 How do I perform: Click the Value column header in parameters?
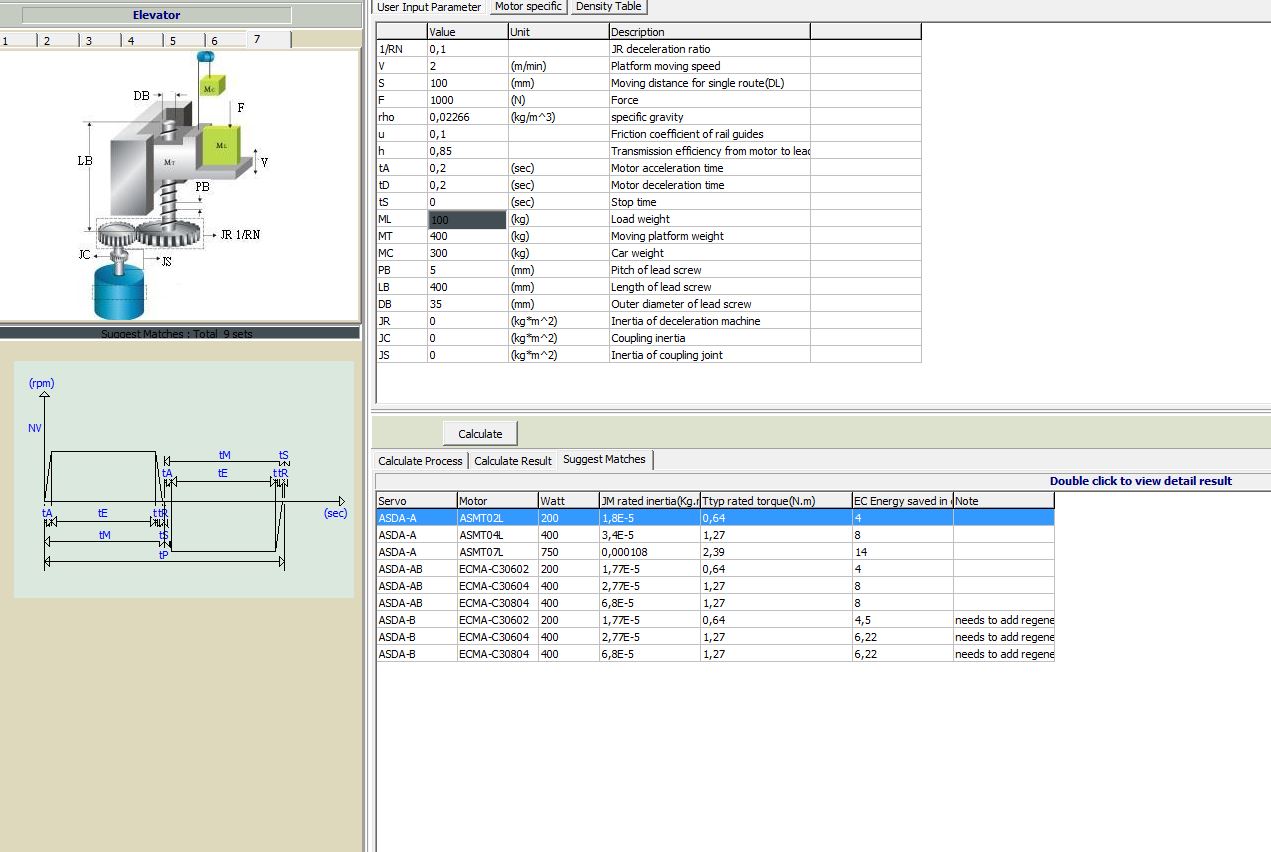point(467,32)
